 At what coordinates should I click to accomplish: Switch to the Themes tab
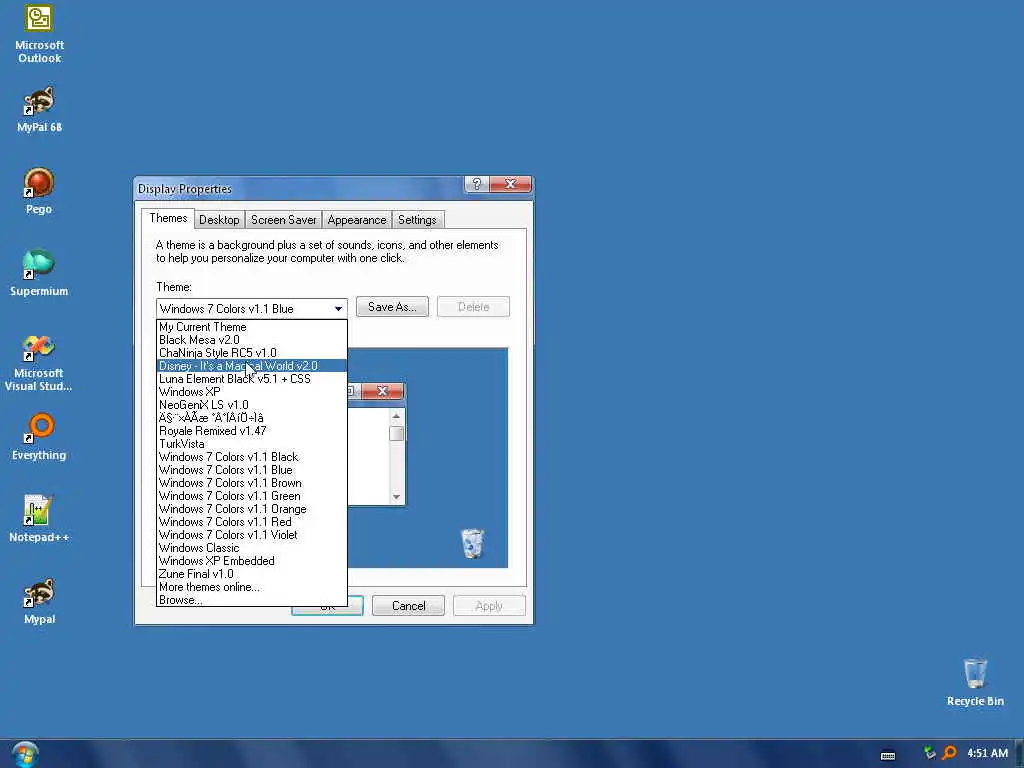pos(168,218)
